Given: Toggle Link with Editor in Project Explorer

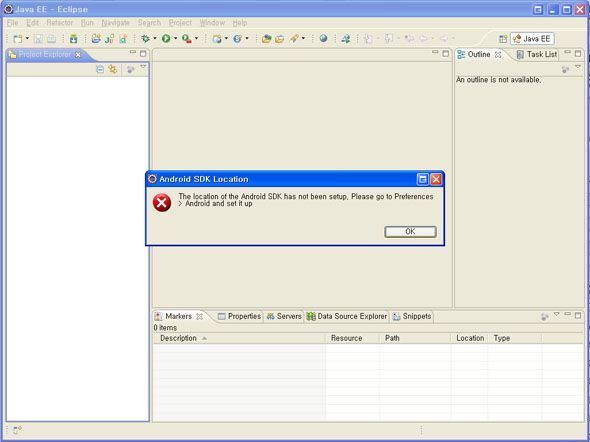Looking at the screenshot, I should (113, 69).
